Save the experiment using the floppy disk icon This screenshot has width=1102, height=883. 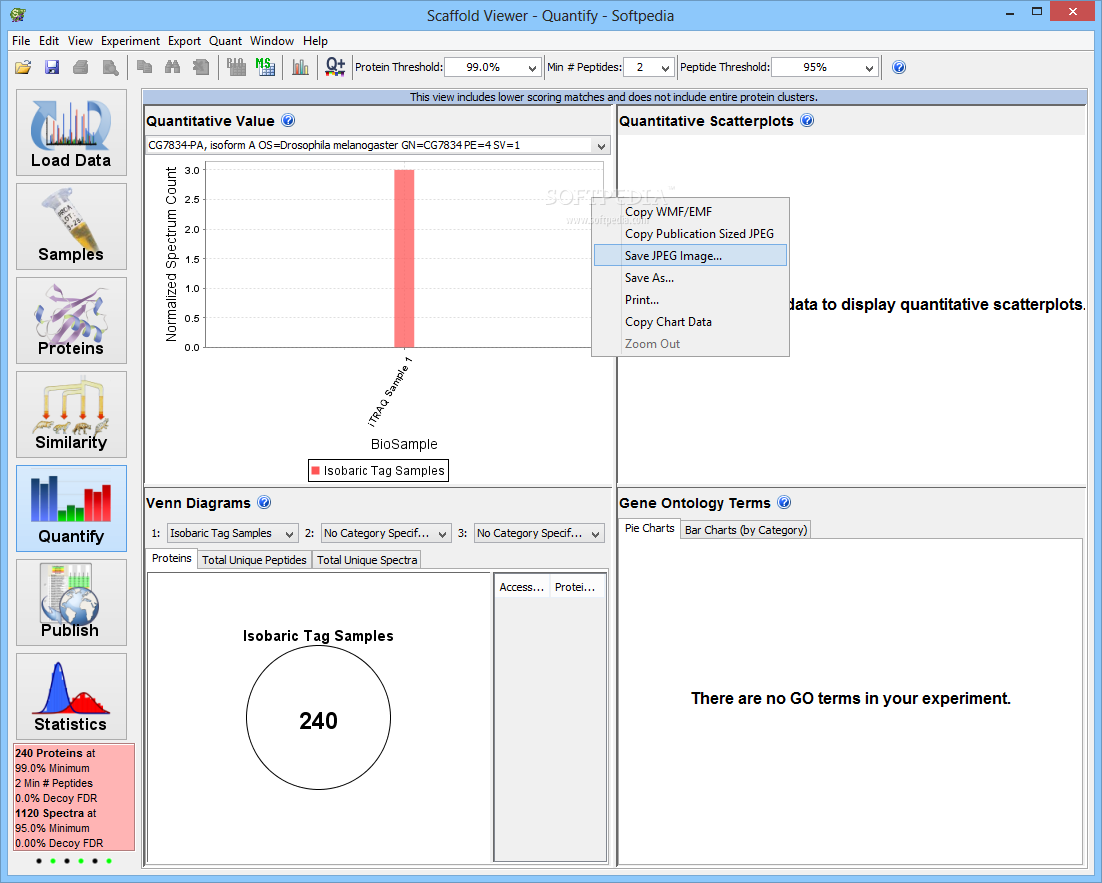(52, 67)
